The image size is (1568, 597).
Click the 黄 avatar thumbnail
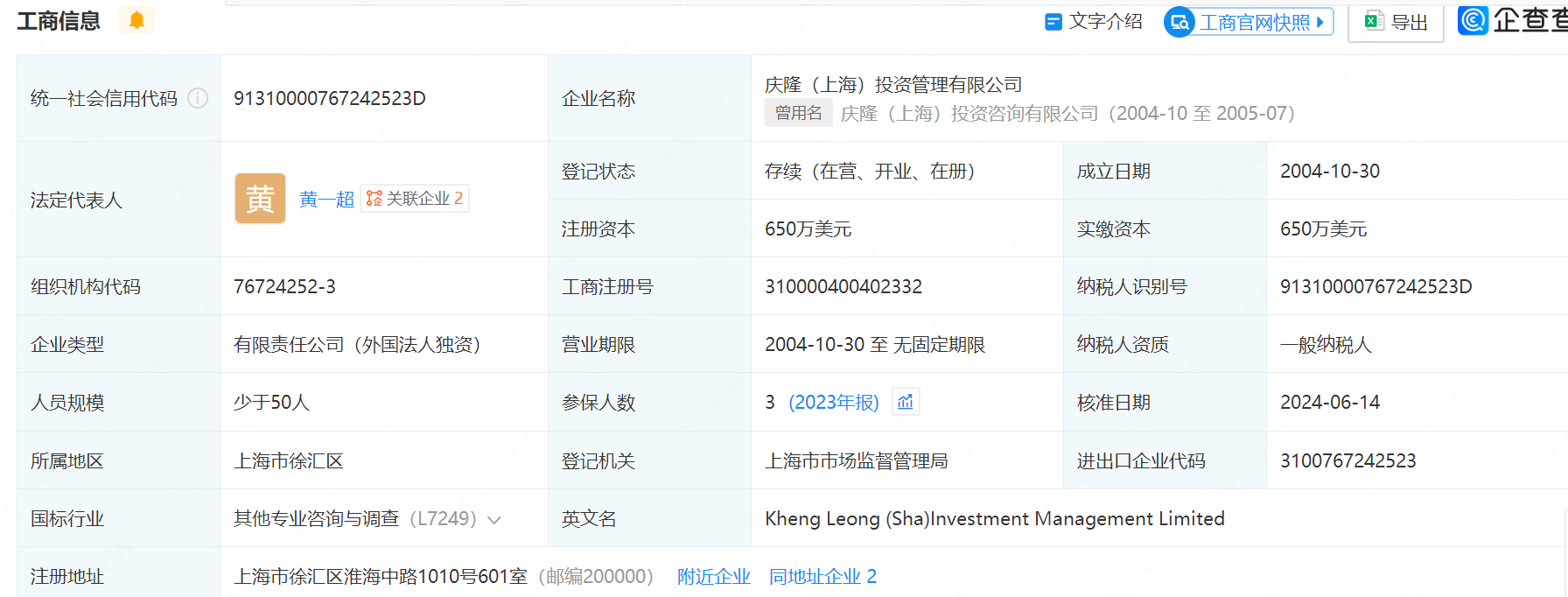260,199
